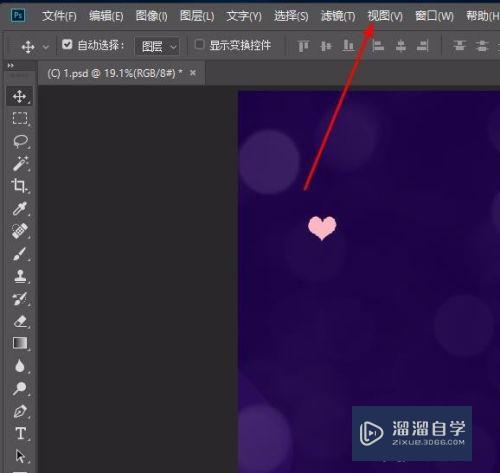Click the Photoshop Ps logo icon
This screenshot has width=500, height=473.
(18, 15)
